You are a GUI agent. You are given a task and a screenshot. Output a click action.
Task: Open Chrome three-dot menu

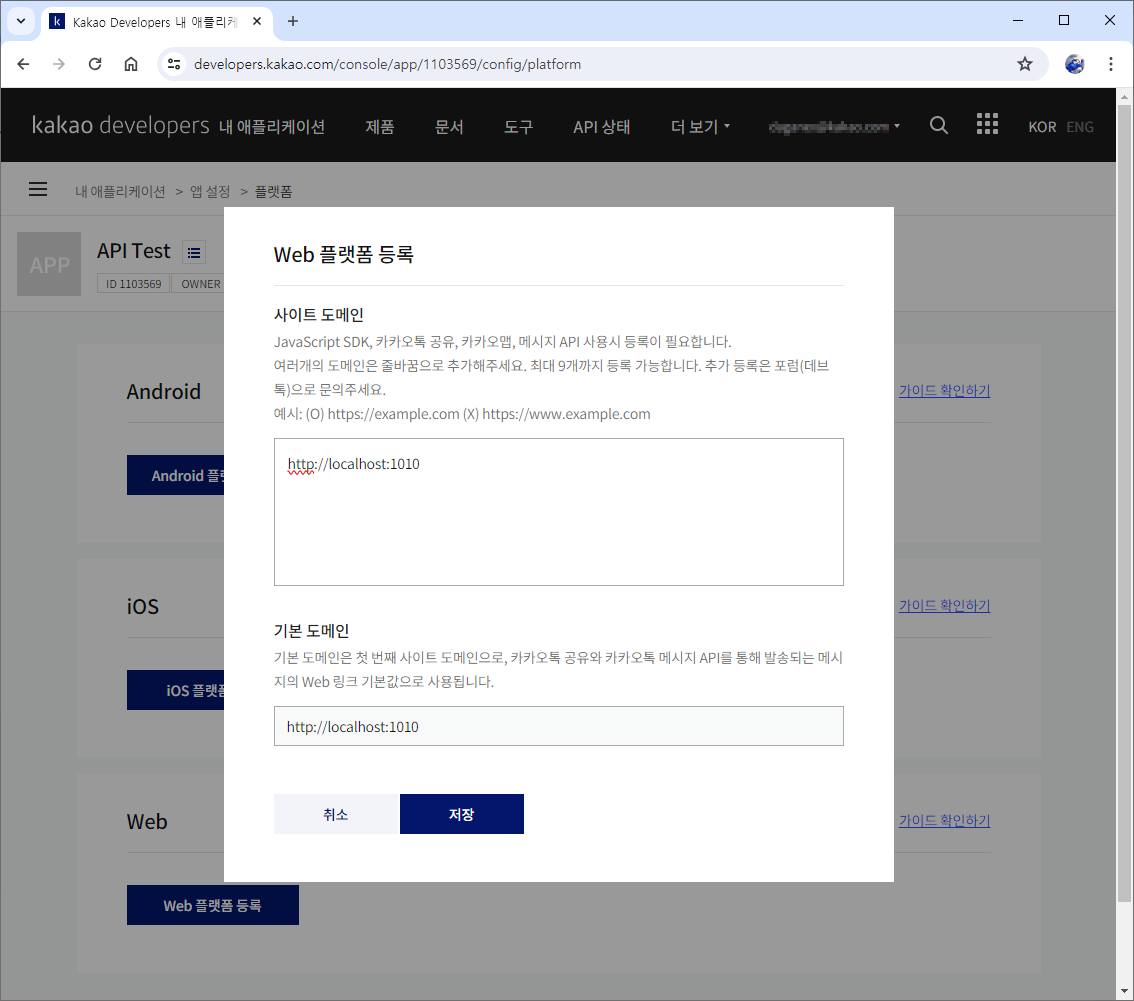pos(1111,64)
